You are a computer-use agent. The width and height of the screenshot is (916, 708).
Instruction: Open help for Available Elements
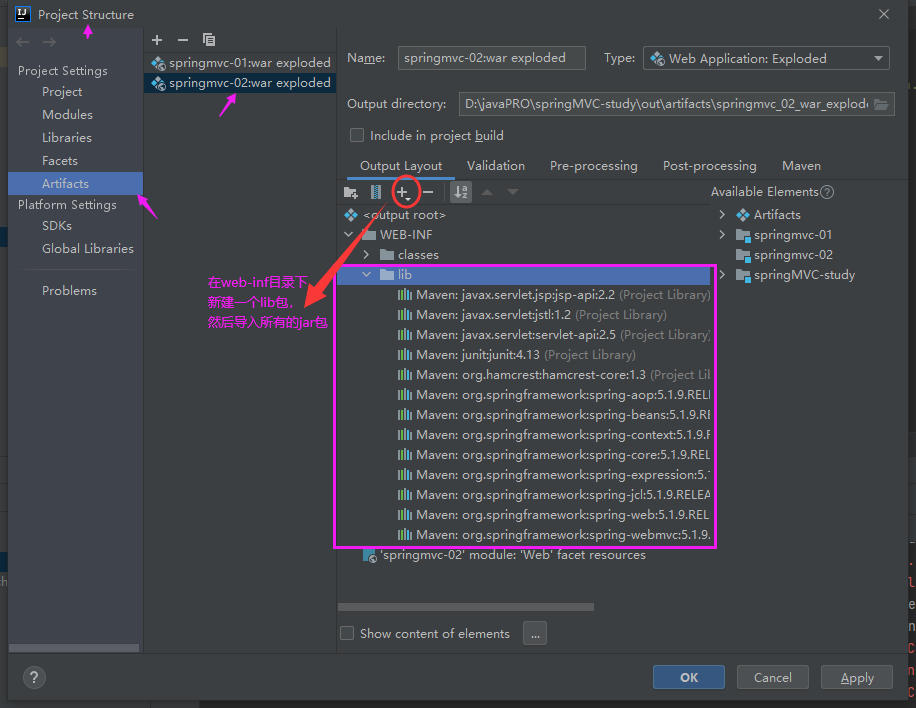point(827,192)
